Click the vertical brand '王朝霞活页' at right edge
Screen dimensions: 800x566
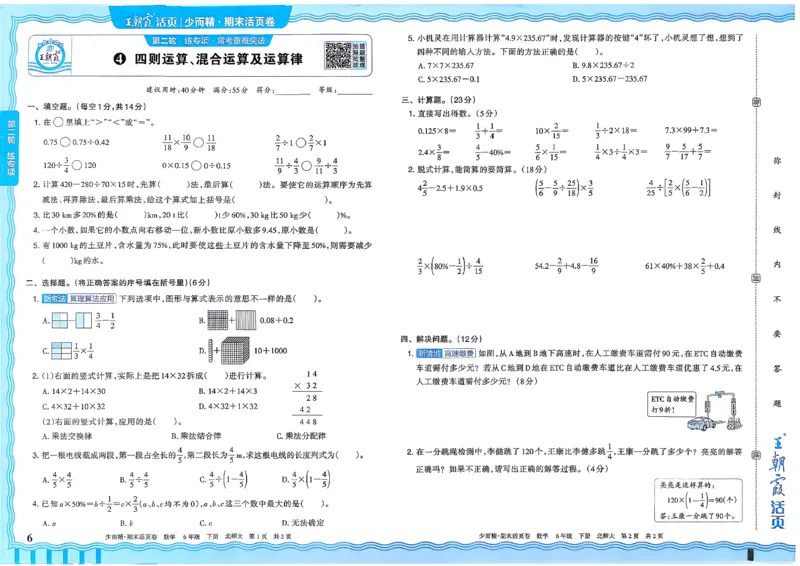point(778,482)
